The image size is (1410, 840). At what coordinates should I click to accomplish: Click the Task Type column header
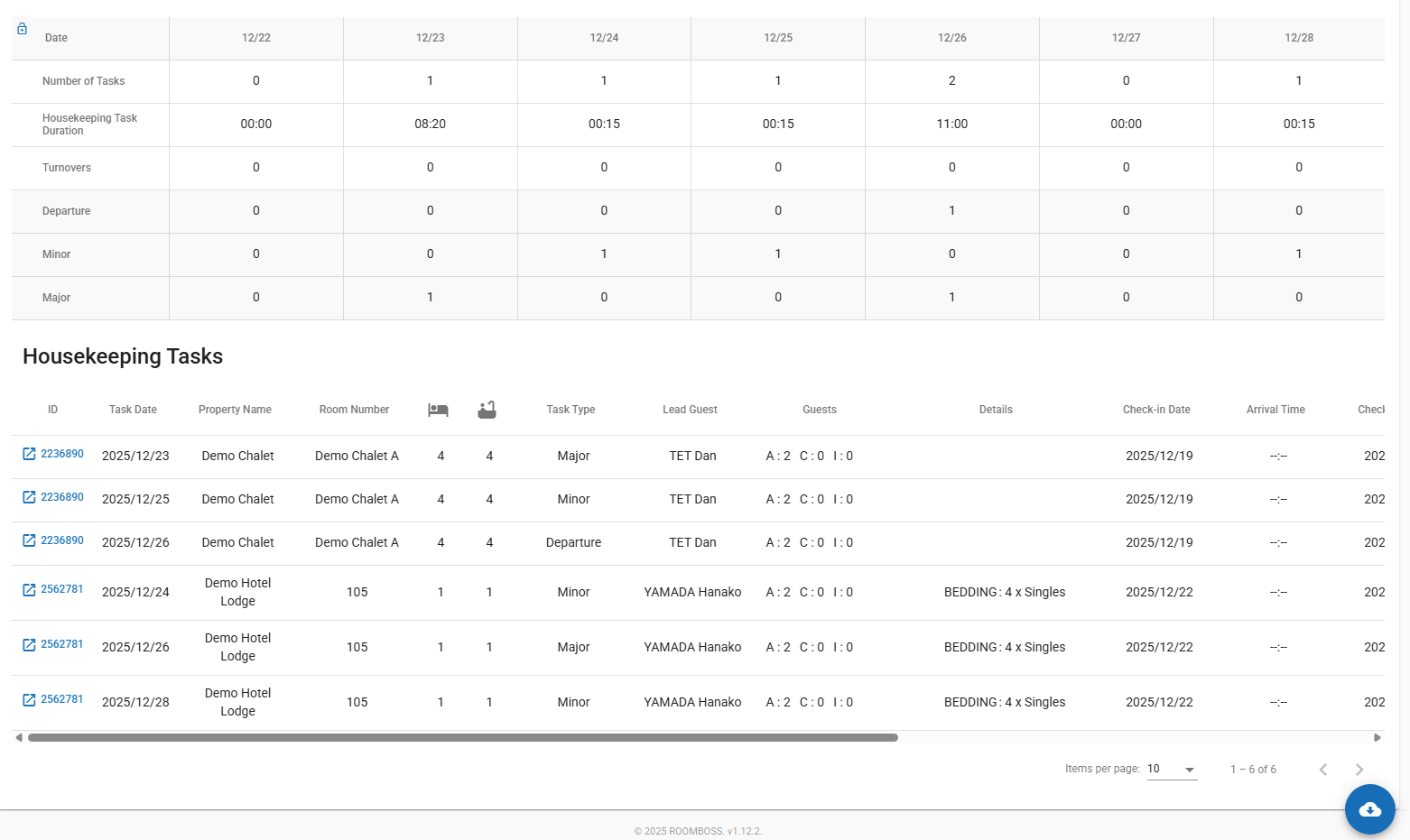pos(570,410)
